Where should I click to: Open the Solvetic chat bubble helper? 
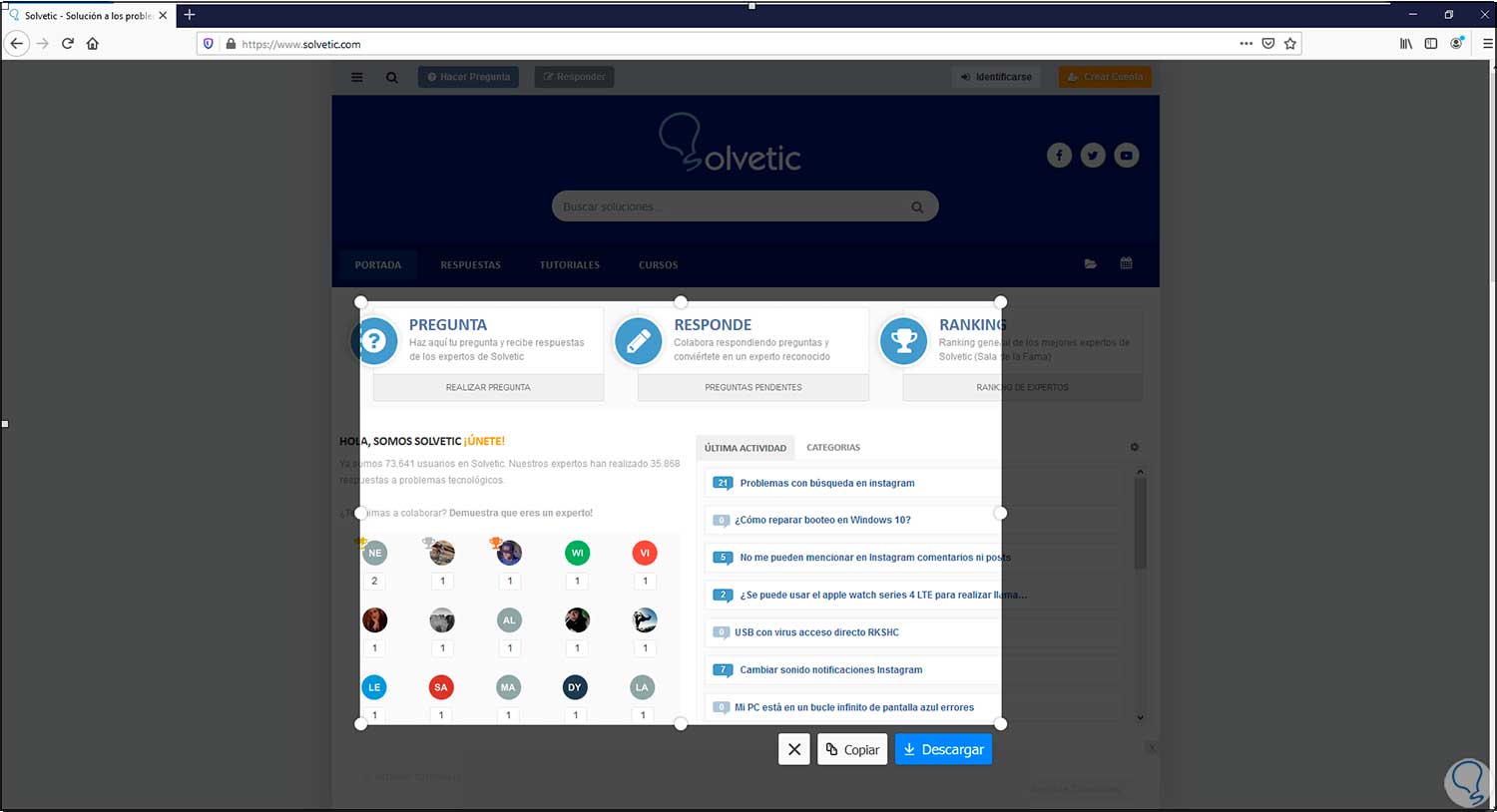(x=1466, y=783)
